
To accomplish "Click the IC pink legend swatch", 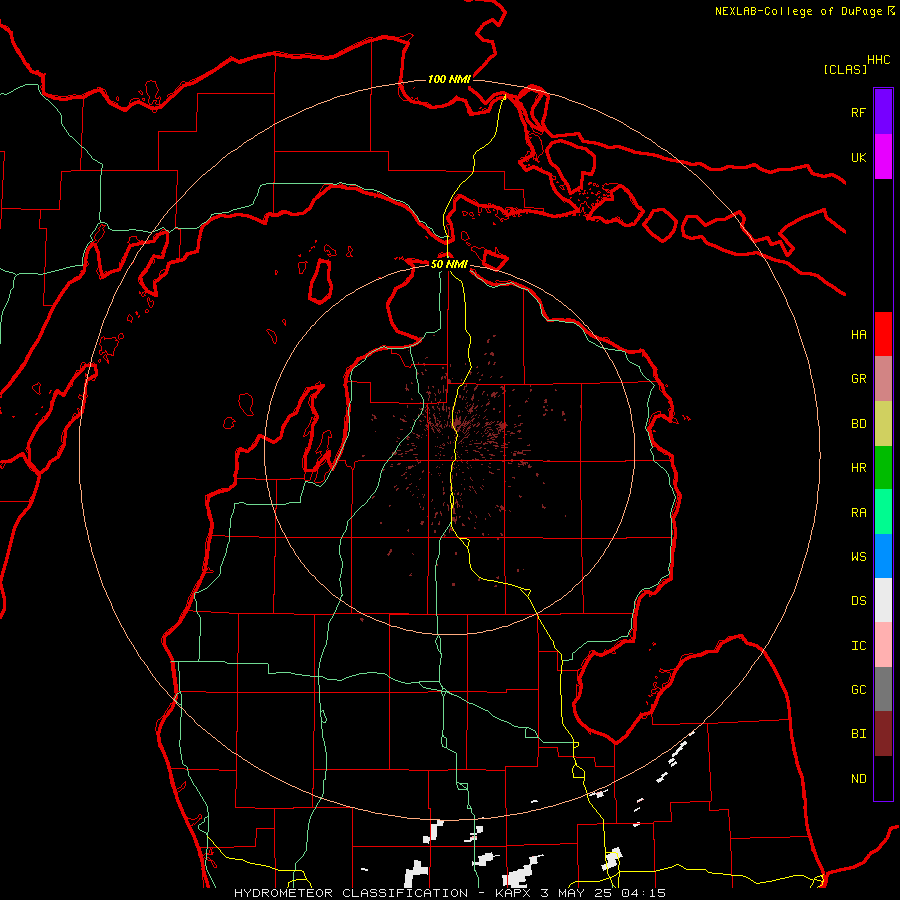I will [883, 645].
